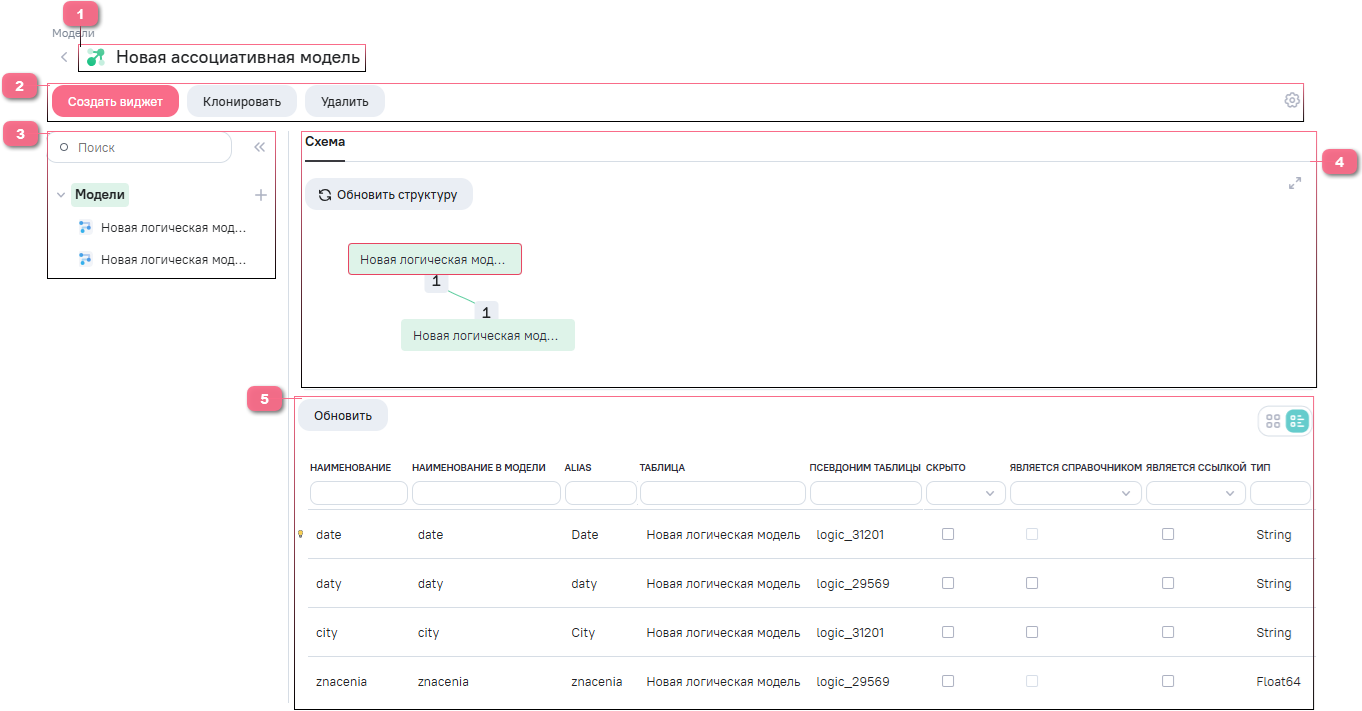
Task: Select the second Новая логическая мод... tree item
Action: coord(173,260)
